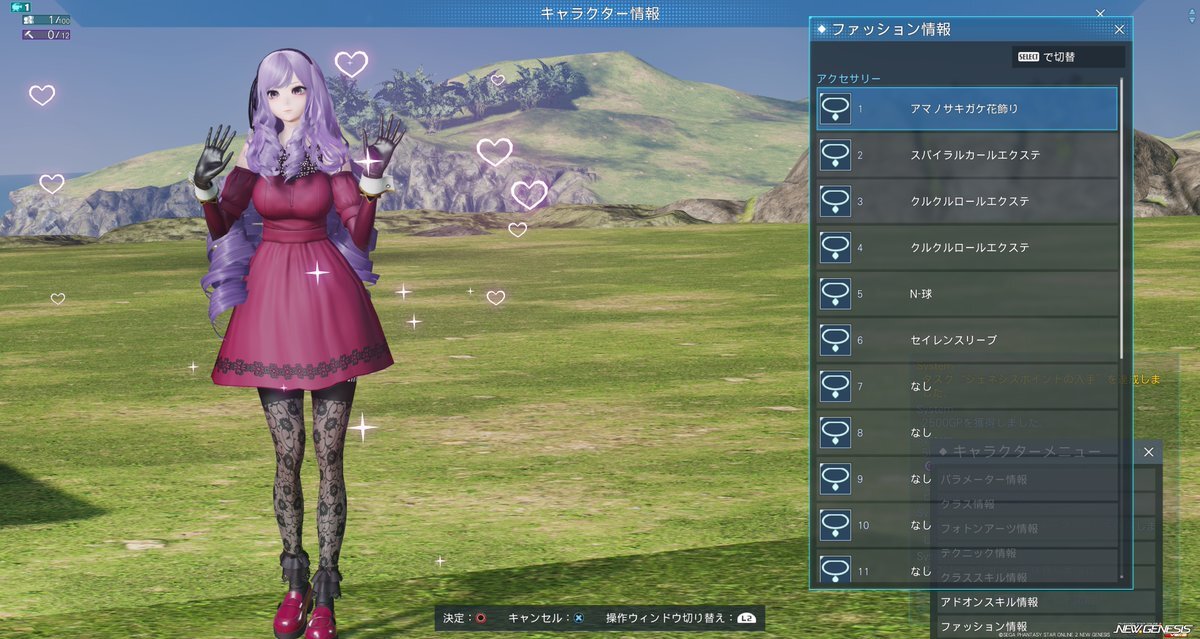This screenshot has height=639, width=1200.
Task: Click the accessory icon in slot 2
Action: (x=835, y=155)
